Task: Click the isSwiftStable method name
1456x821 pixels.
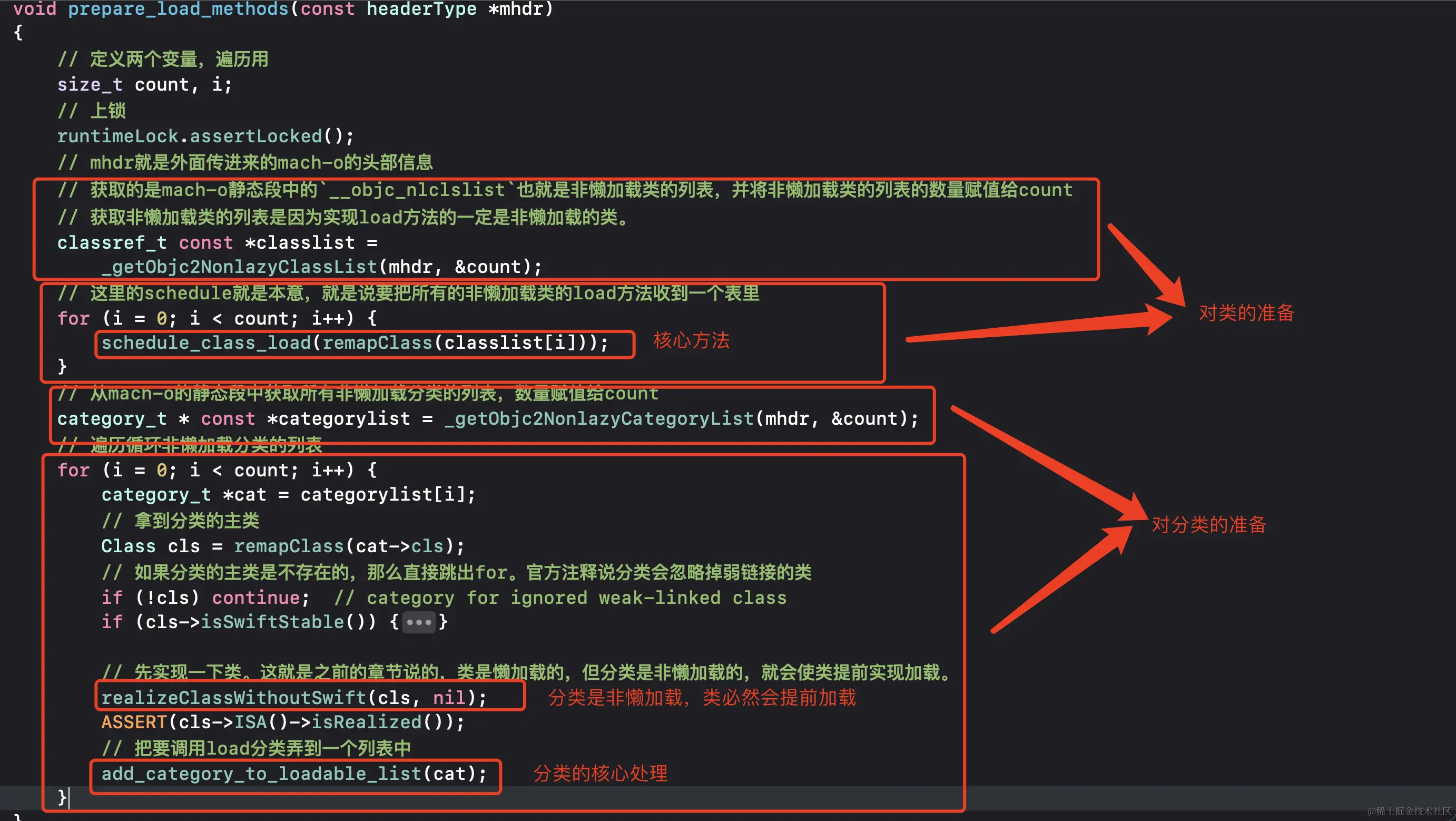Action: (x=272, y=622)
